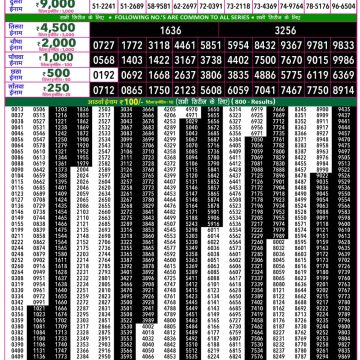Viewport: 360px width, 360px height.
Task: Click the number 4402
Action: 238,60
